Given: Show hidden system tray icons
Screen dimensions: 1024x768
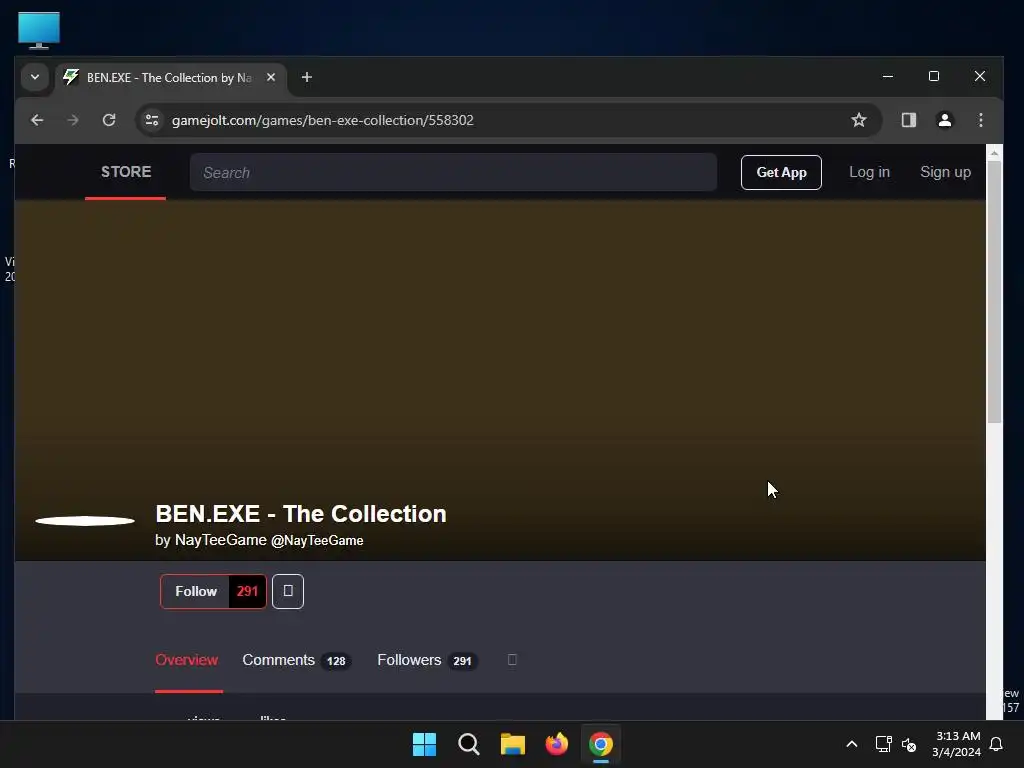Looking at the screenshot, I should 852,744.
